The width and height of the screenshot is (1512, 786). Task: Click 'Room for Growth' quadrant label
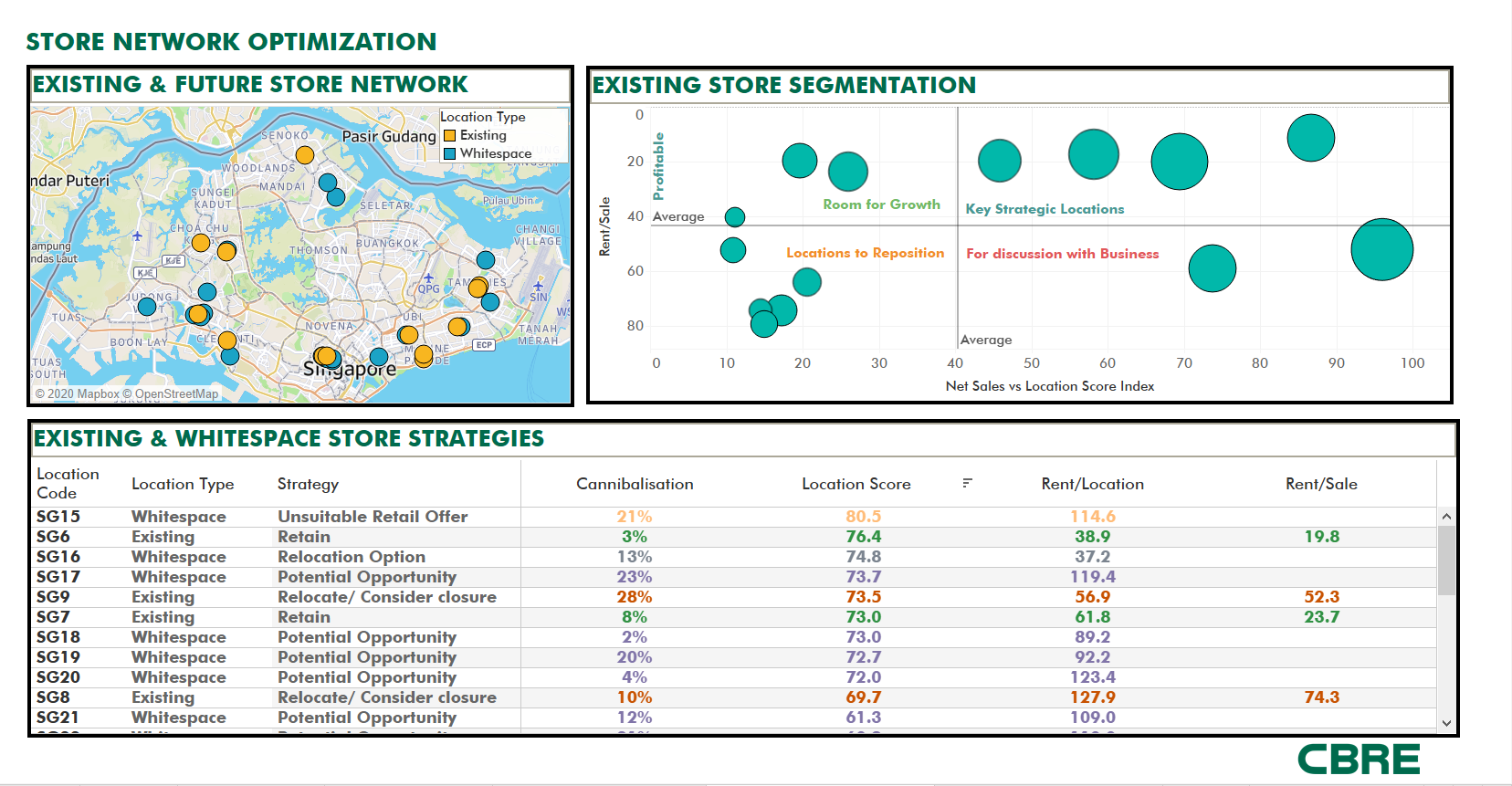tap(881, 204)
